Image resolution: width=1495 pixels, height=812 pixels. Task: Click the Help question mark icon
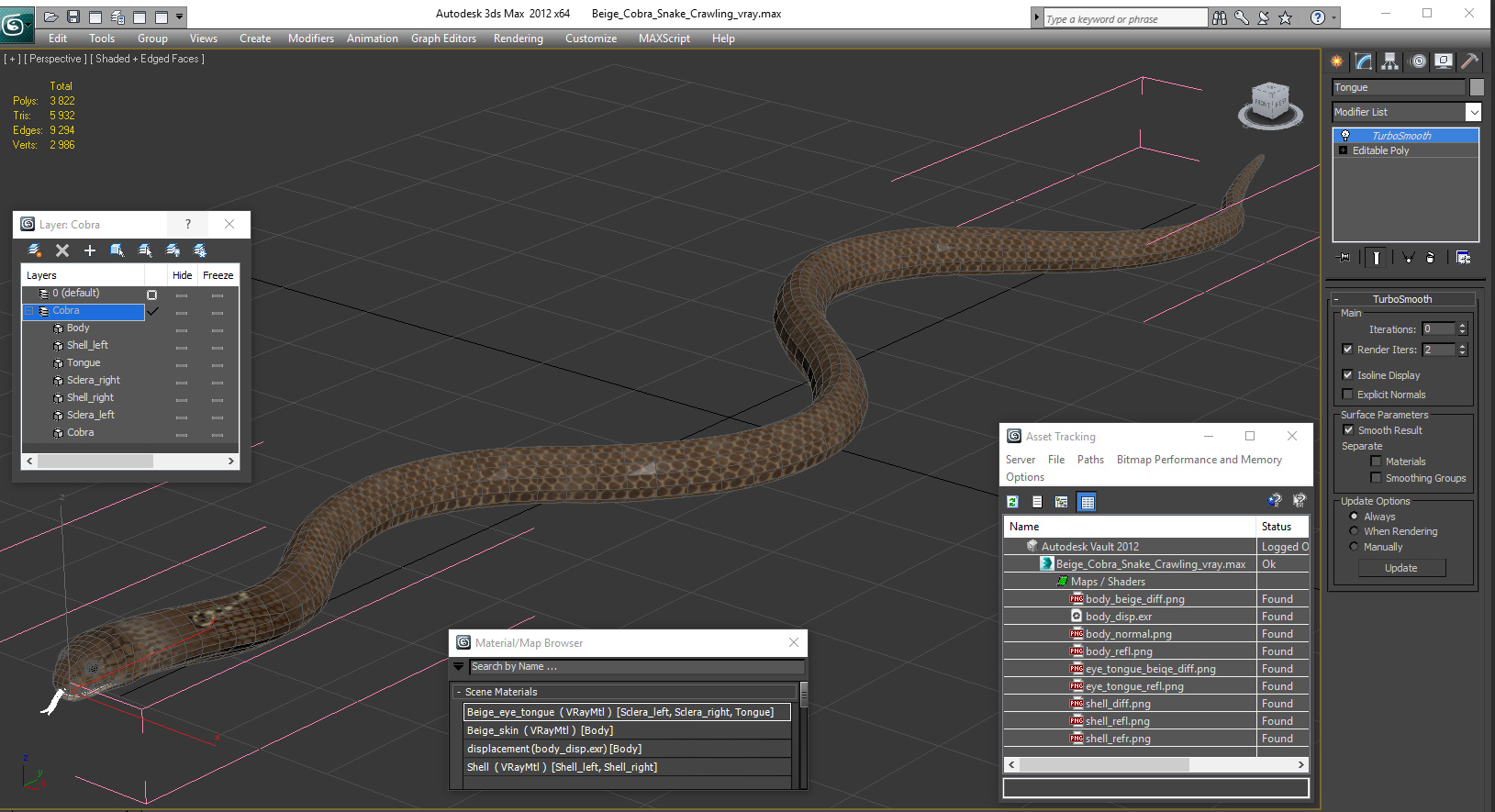(1318, 17)
